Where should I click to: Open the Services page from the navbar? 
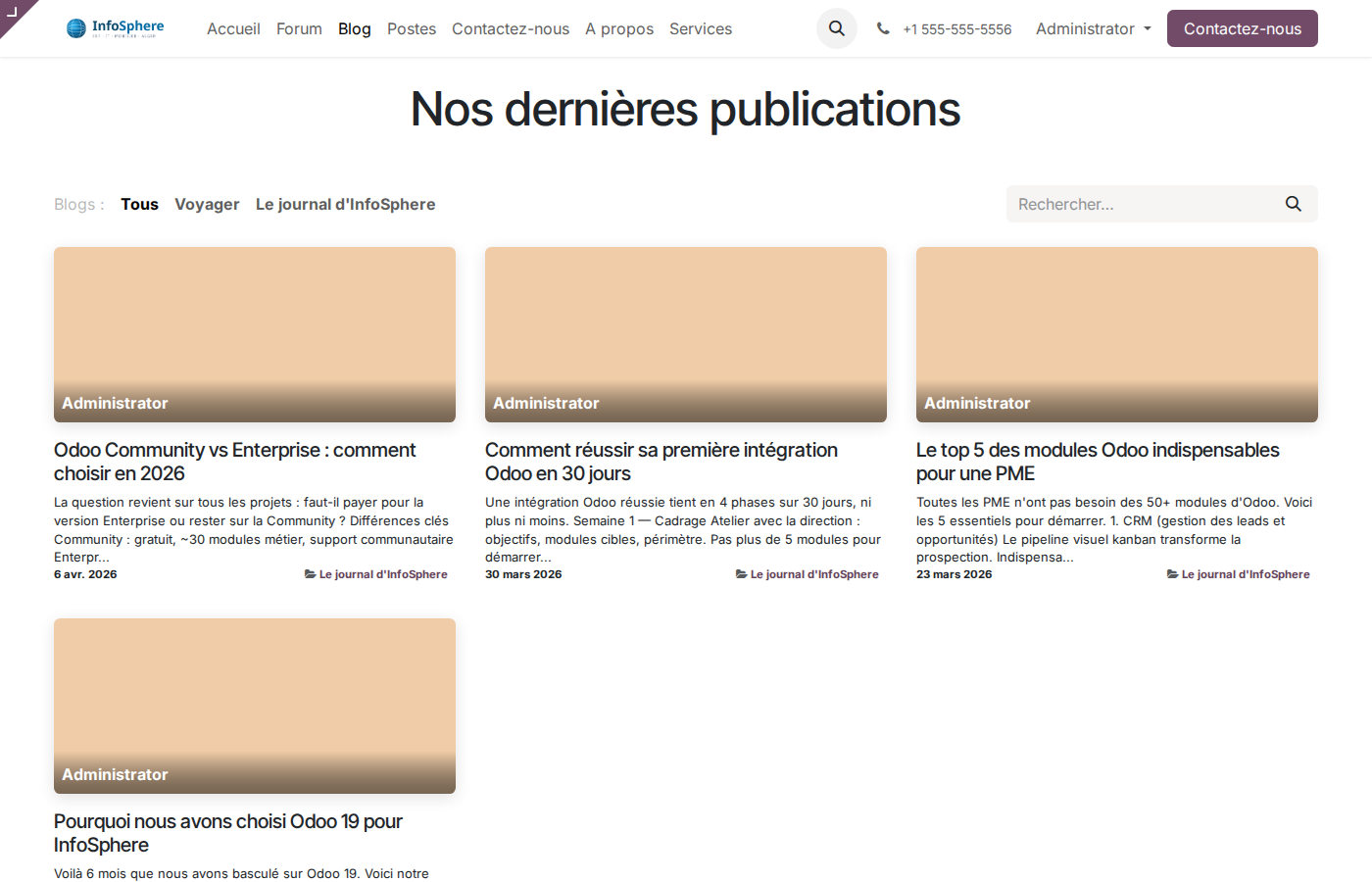[x=701, y=28]
